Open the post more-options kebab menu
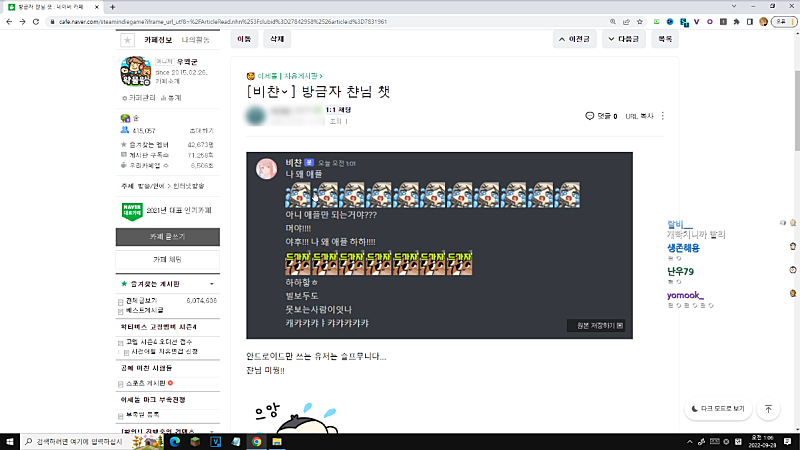 (x=663, y=116)
